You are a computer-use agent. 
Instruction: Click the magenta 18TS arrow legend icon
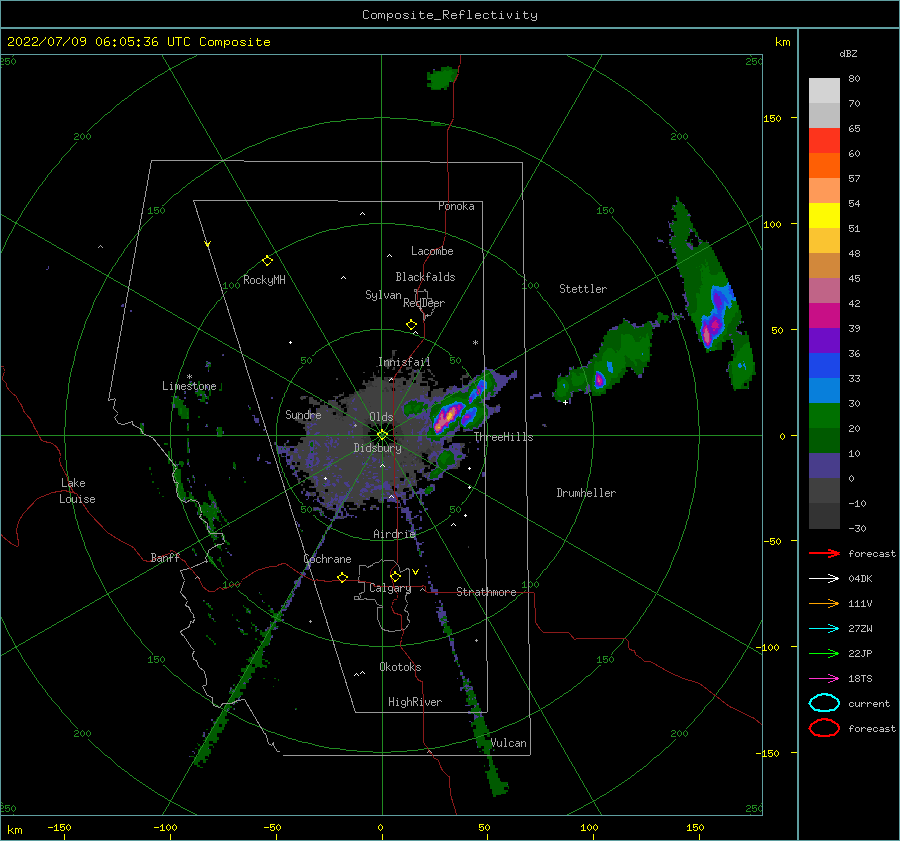pos(824,679)
